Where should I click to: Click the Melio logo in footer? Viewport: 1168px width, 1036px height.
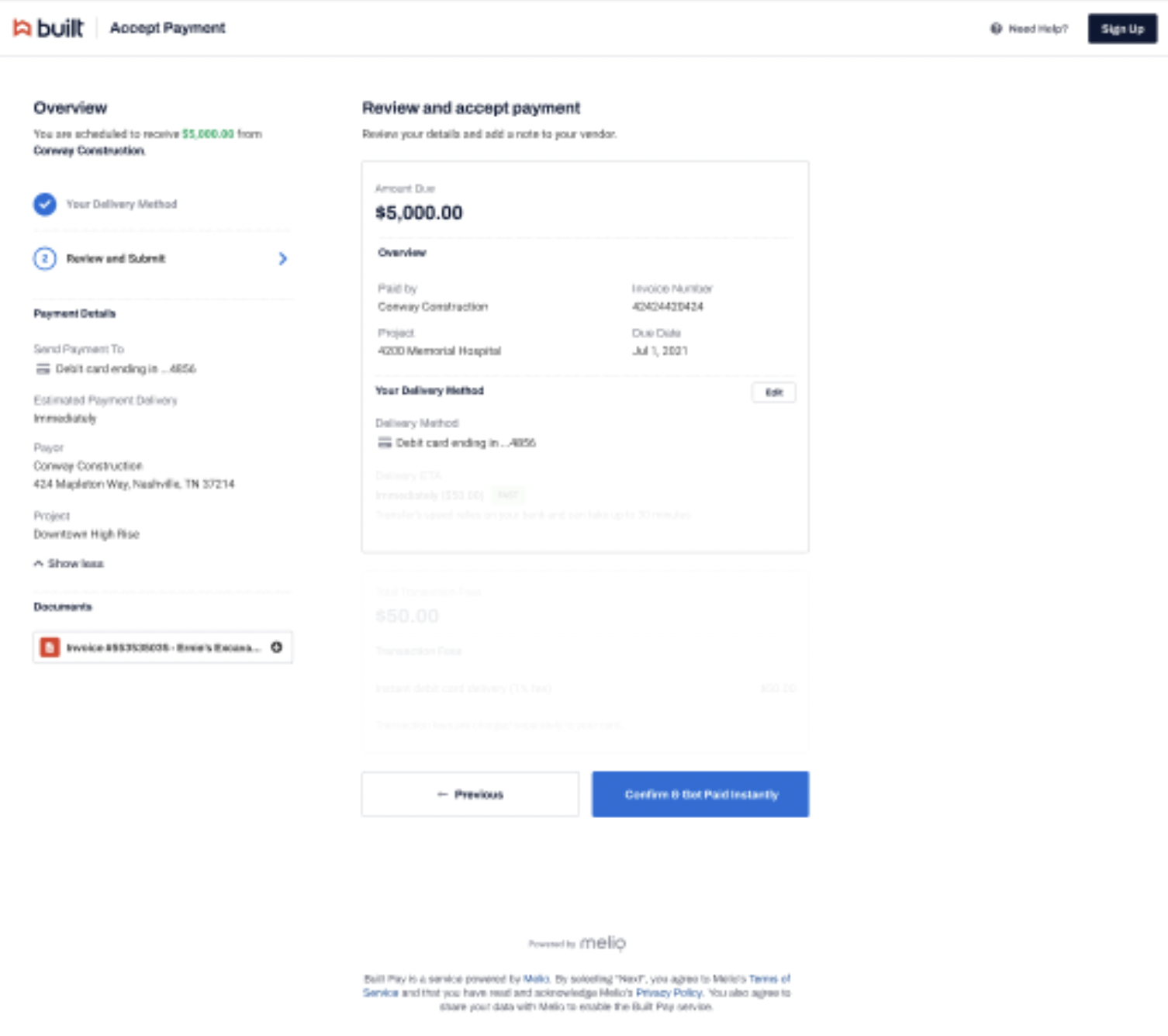[x=603, y=943]
